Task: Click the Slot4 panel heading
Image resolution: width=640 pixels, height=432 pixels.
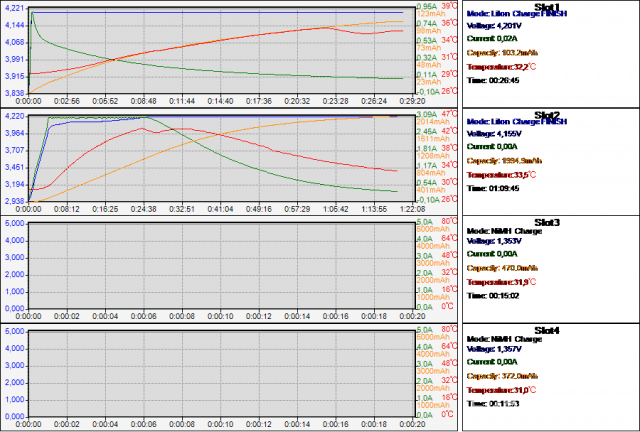Action: coord(547,330)
